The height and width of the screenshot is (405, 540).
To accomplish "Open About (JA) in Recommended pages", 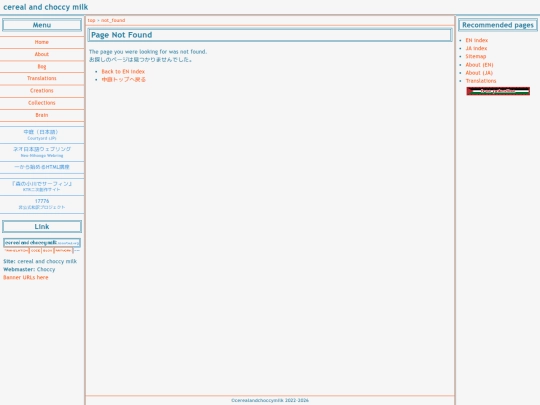I will click(x=479, y=73).
